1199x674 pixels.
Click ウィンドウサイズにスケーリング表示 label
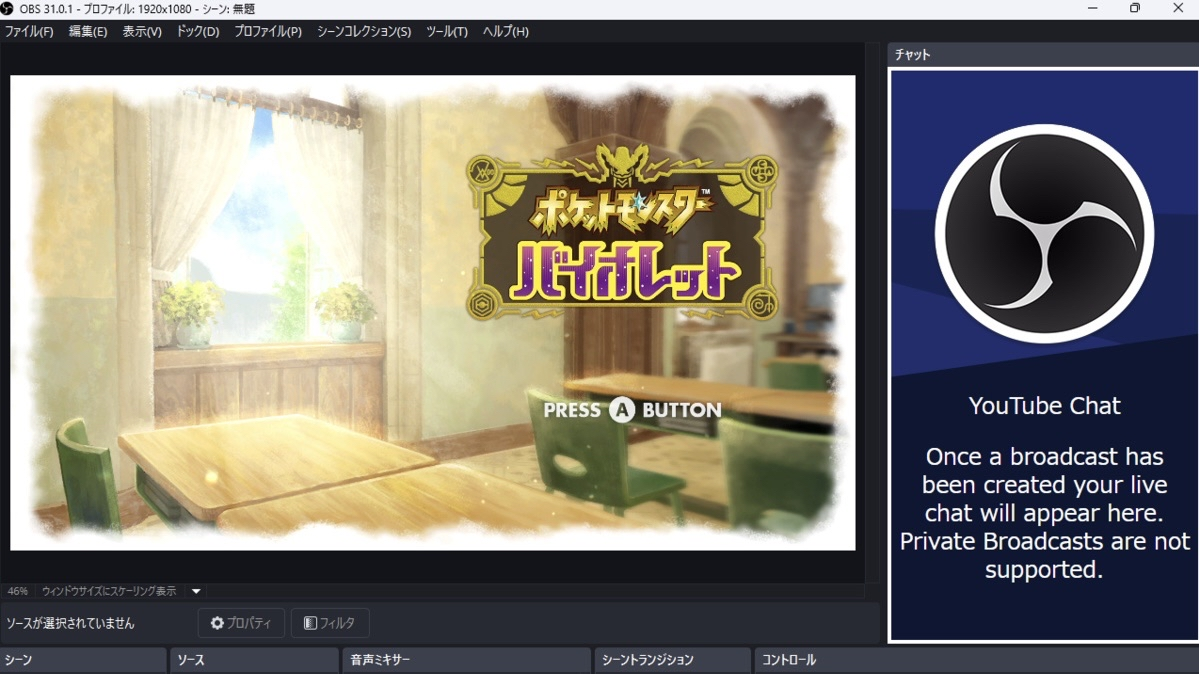tap(109, 591)
